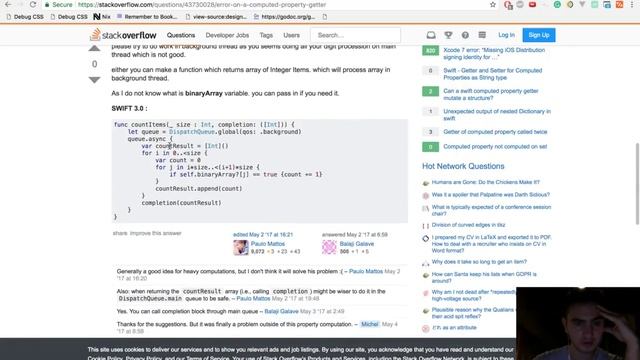Open Chrome menu with three dots

(x=632, y=5)
